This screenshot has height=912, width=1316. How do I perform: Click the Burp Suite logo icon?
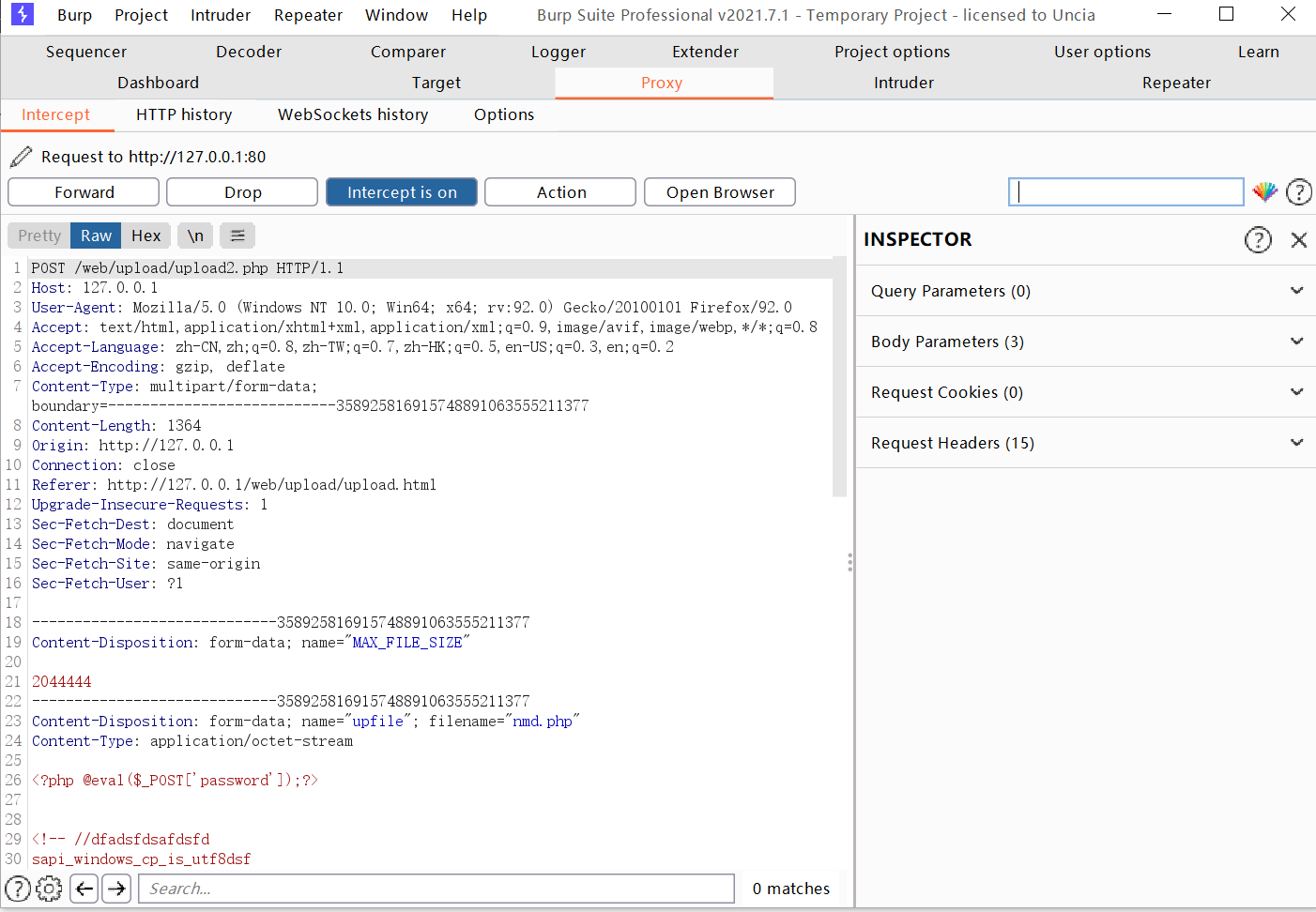(x=22, y=14)
